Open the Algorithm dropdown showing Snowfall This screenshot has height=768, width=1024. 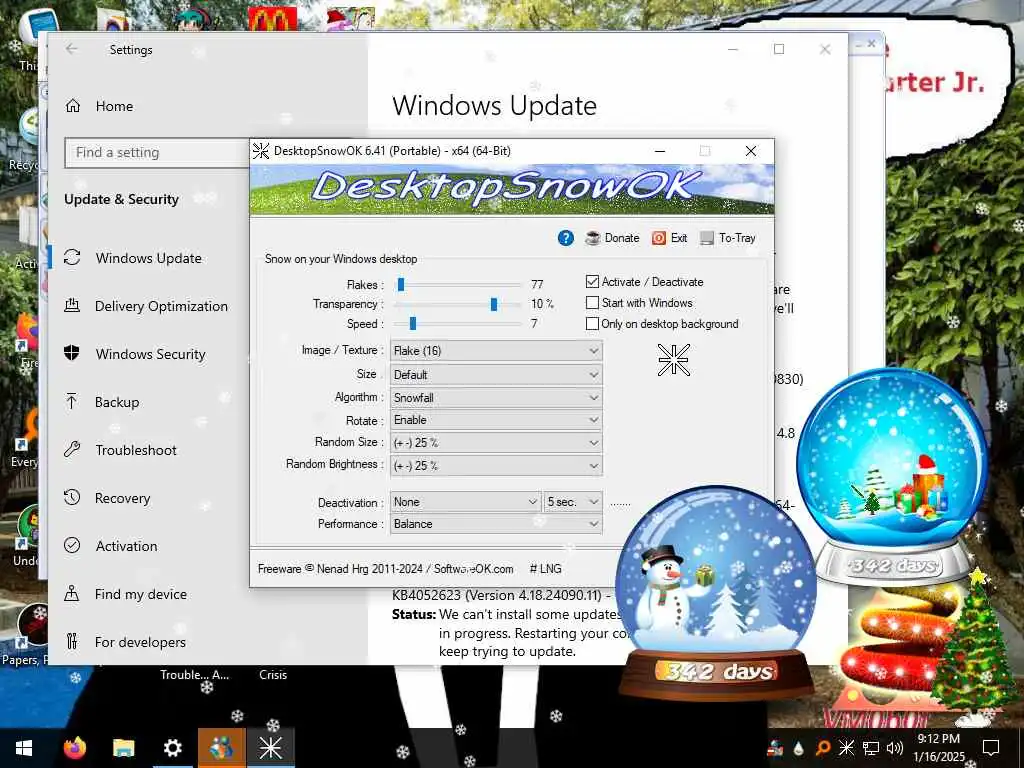point(496,397)
